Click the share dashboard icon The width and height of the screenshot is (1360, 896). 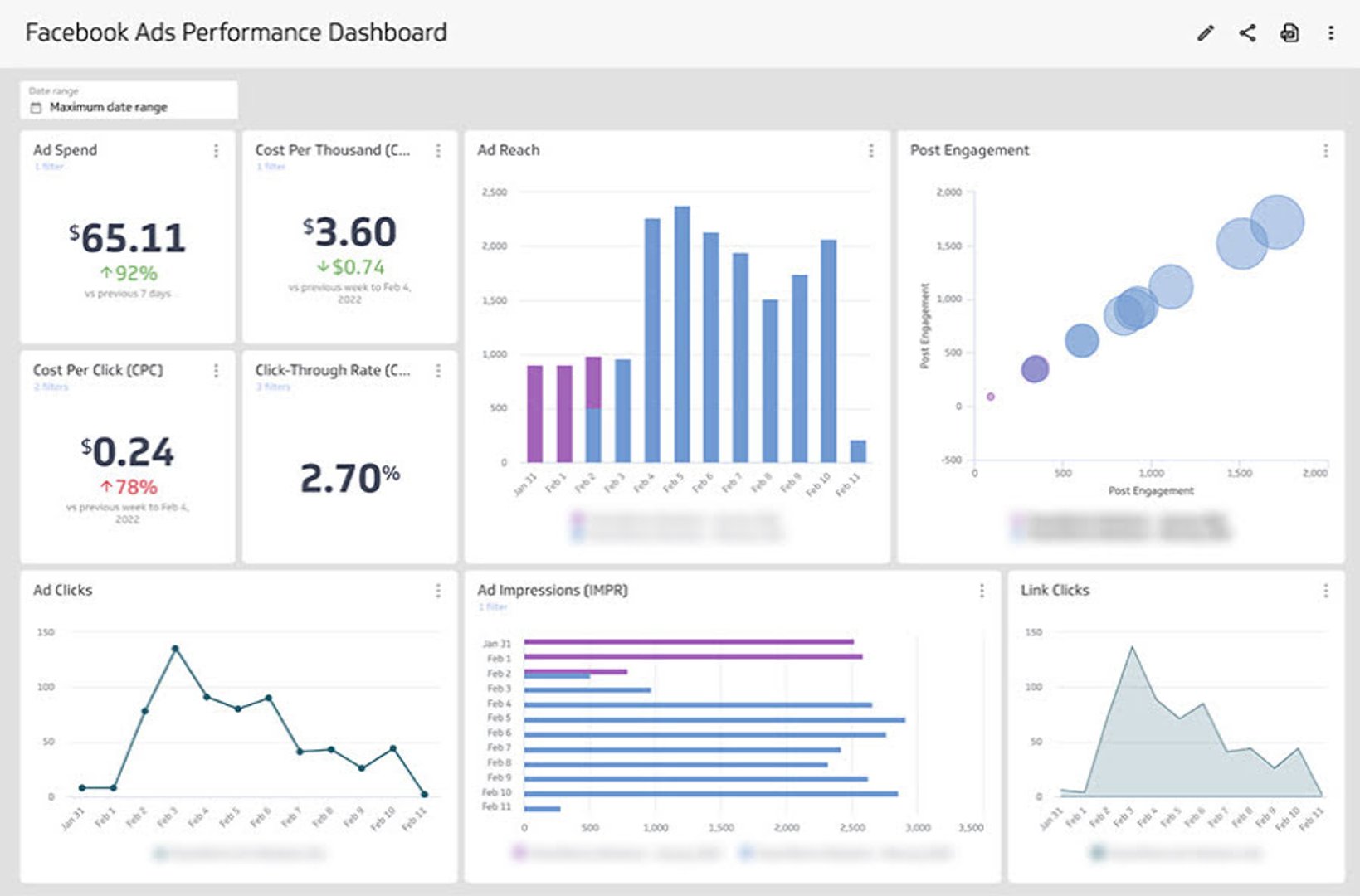pyautogui.click(x=1247, y=33)
